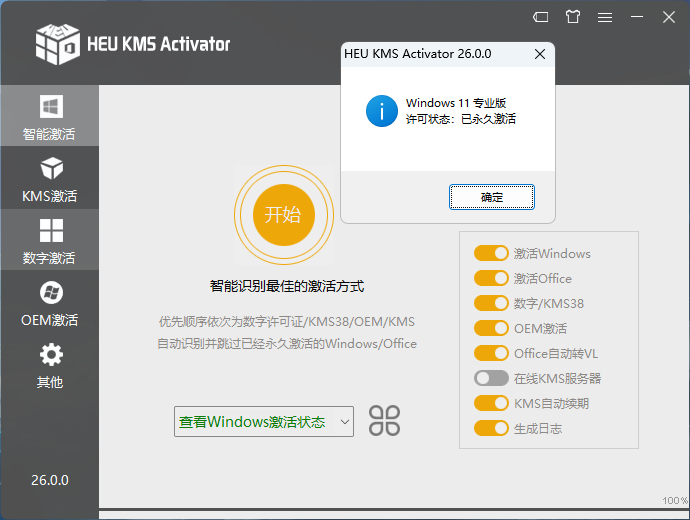Screen dimensions: 690x520
Task: Open the hamburger menu in title bar
Action: pos(604,17)
